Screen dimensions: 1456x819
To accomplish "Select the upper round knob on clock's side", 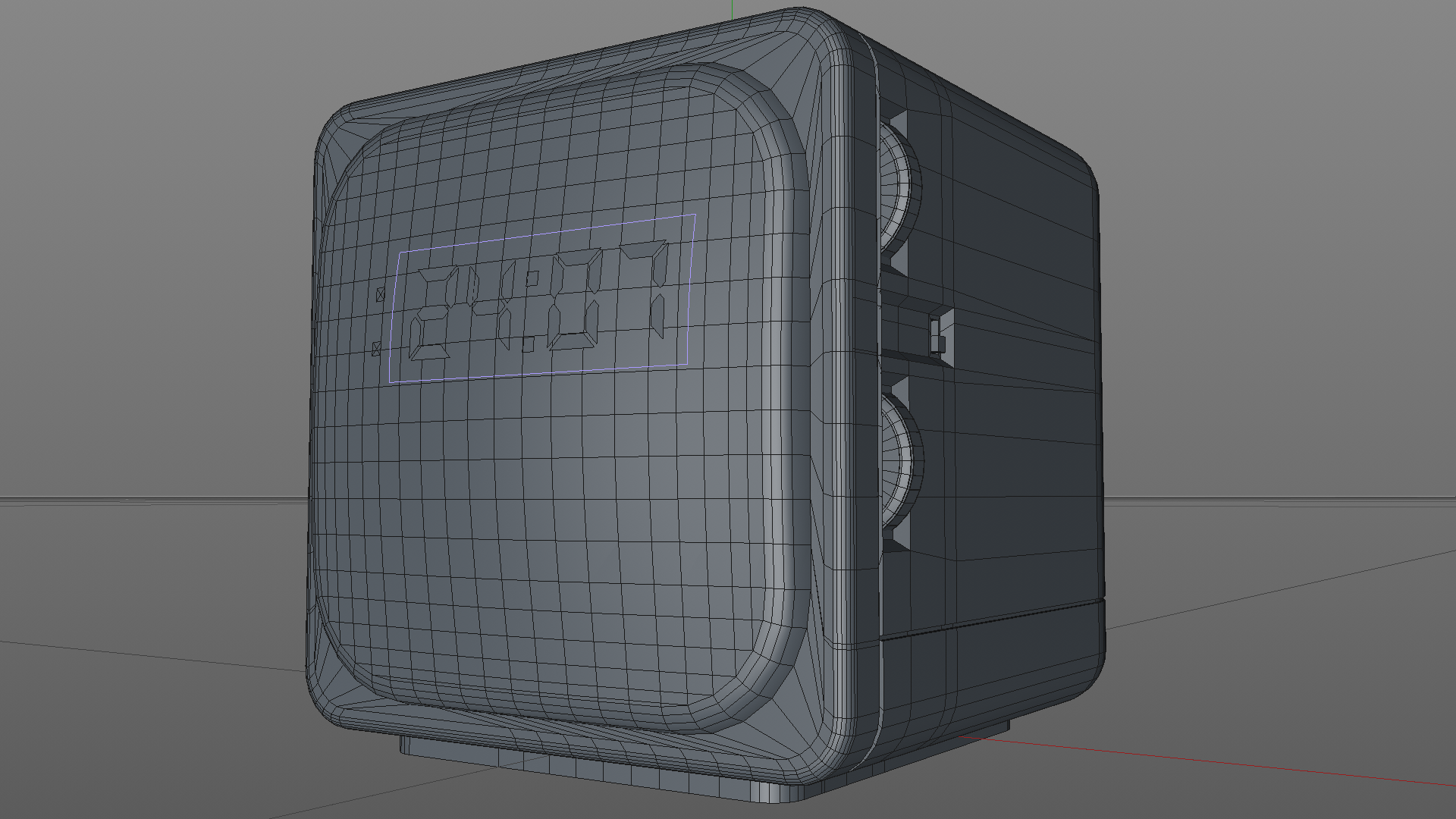I will tap(899, 188).
